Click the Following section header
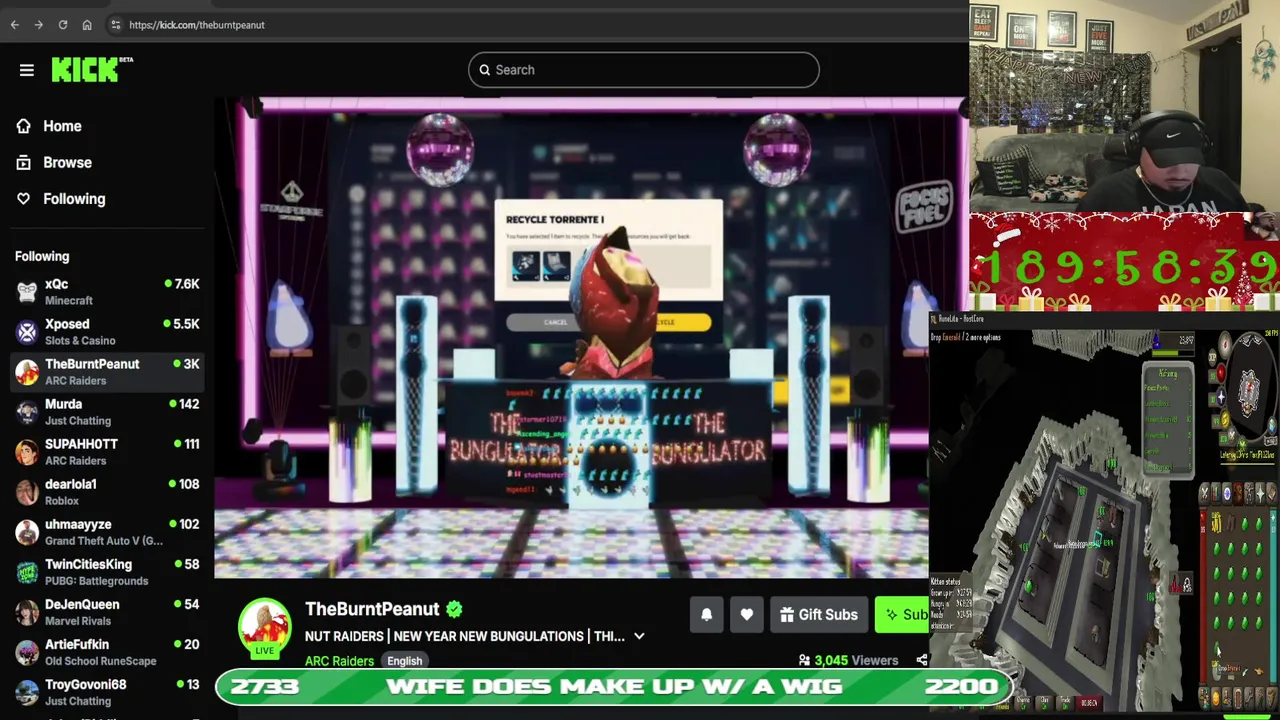The image size is (1280, 720). 42,256
